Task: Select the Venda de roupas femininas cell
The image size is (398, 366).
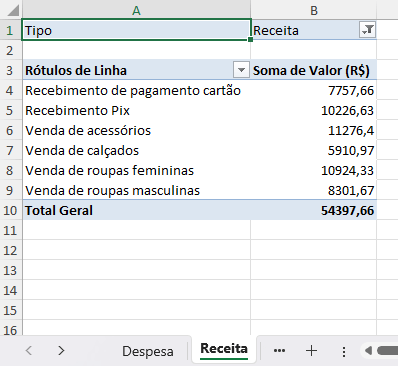Action: click(x=136, y=170)
